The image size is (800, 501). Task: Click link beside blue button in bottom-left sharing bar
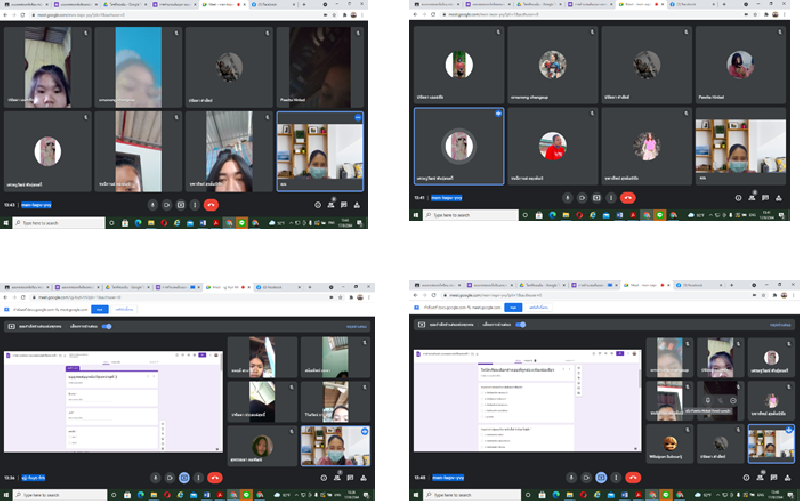[122, 309]
